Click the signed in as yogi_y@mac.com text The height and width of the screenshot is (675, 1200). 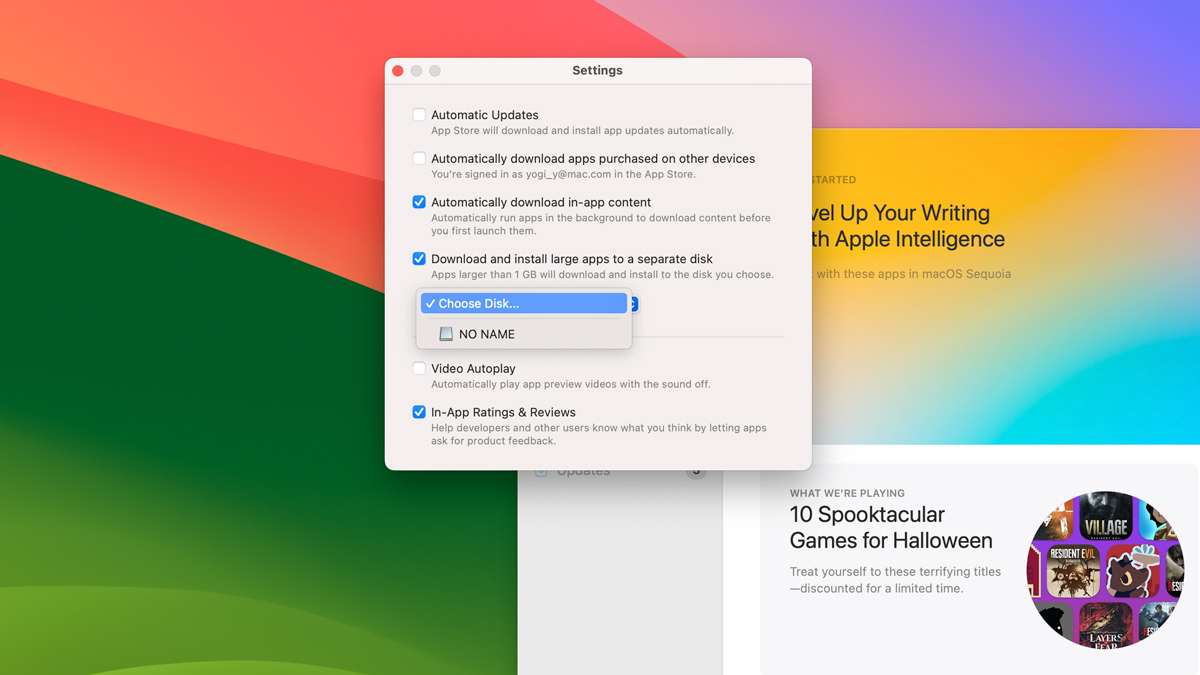click(563, 174)
